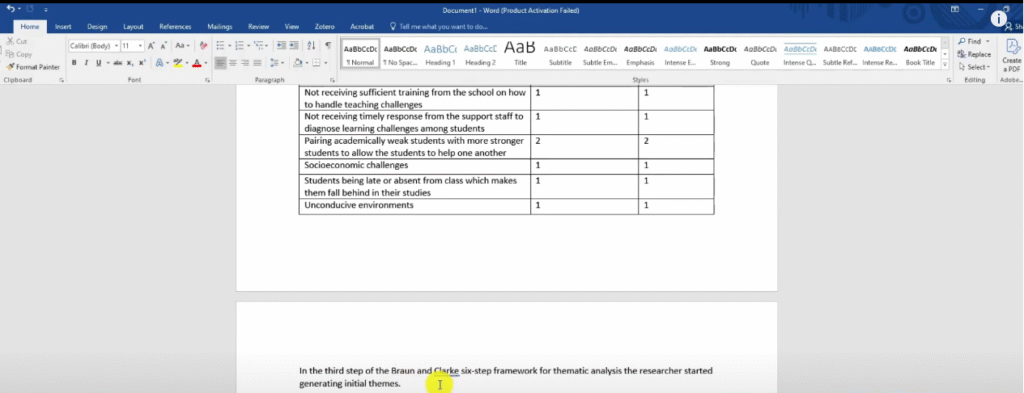Expand the Styles gallery with More arrow
The height and width of the screenshot is (393, 1024).
pyautogui.click(x=946, y=65)
